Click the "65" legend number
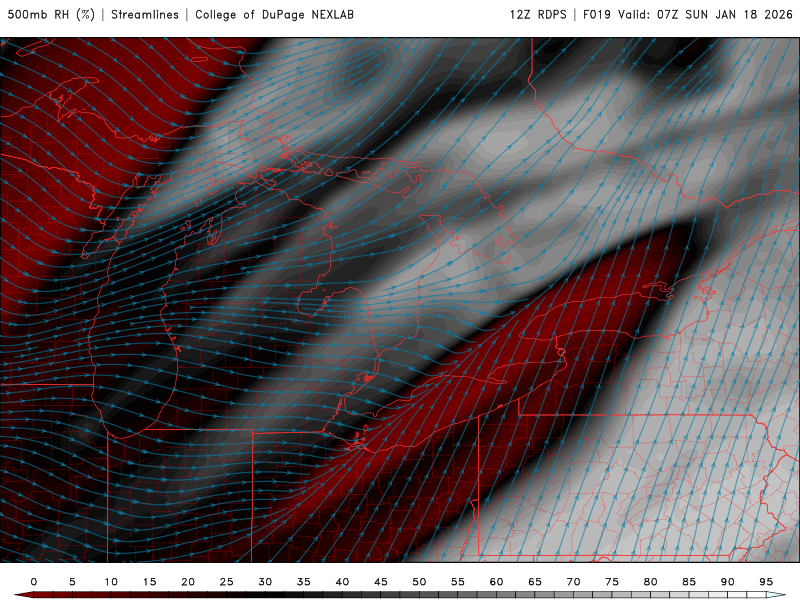 pos(535,582)
